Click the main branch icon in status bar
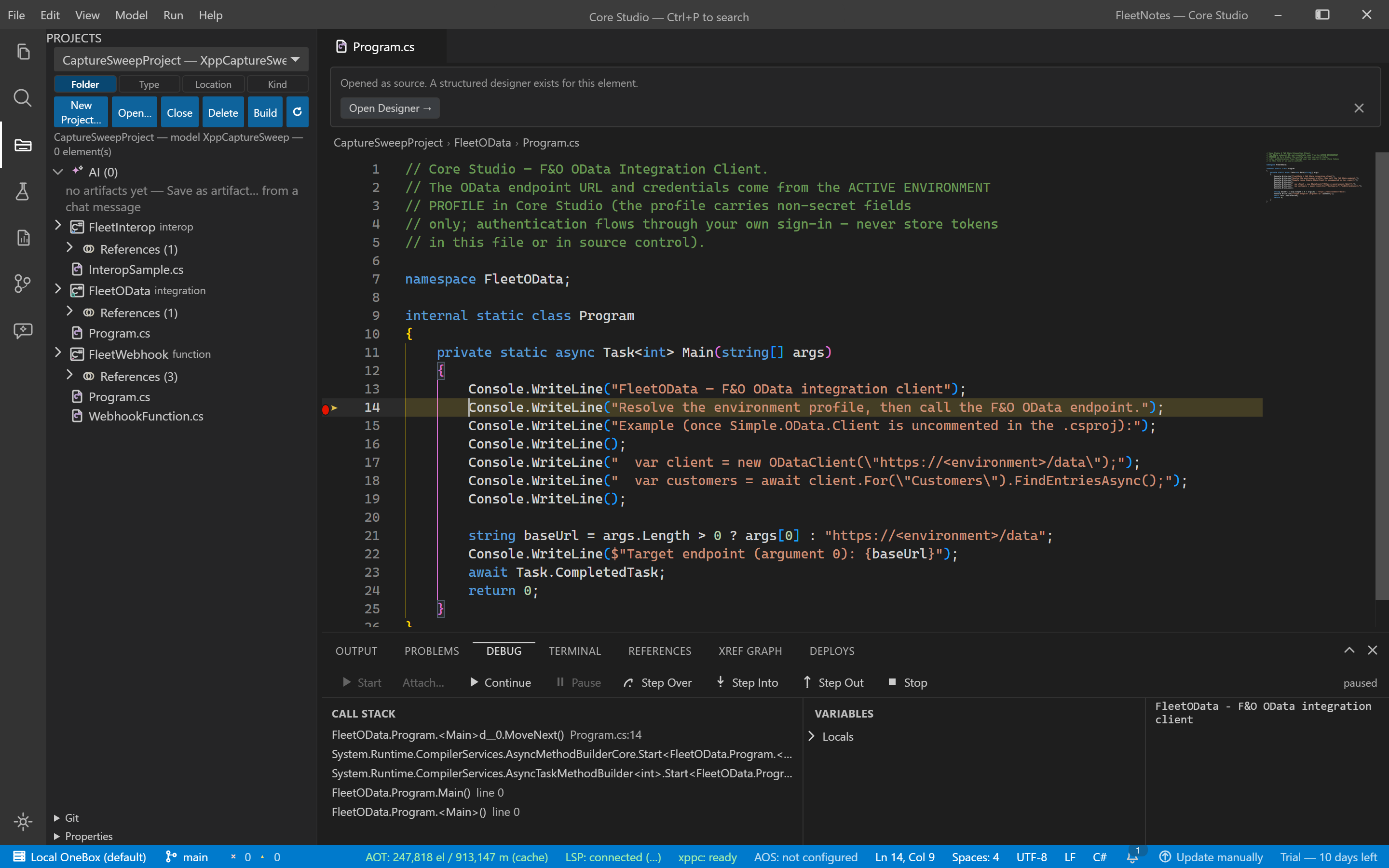Viewport: 1389px width, 868px height. [x=170, y=857]
